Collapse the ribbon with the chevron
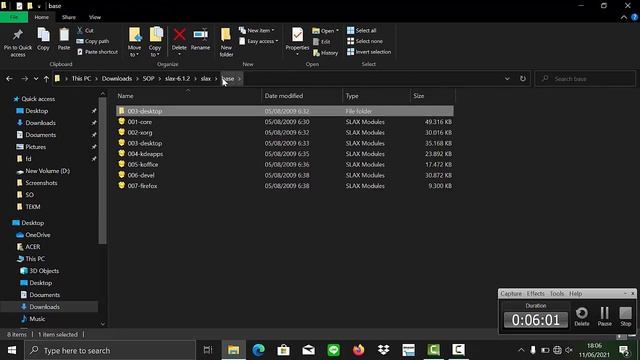 623,17
